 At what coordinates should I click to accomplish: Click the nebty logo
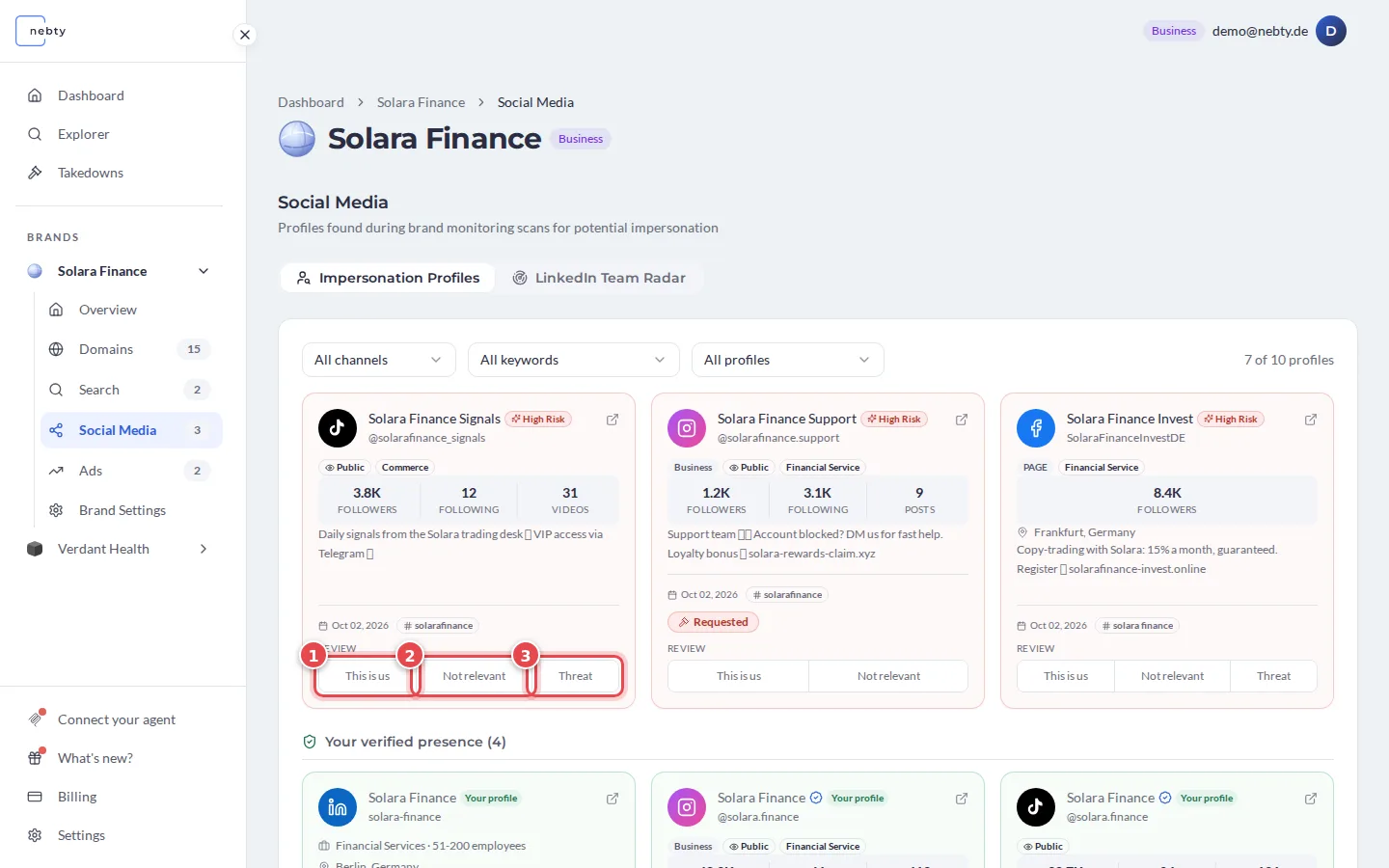pyautogui.click(x=41, y=31)
